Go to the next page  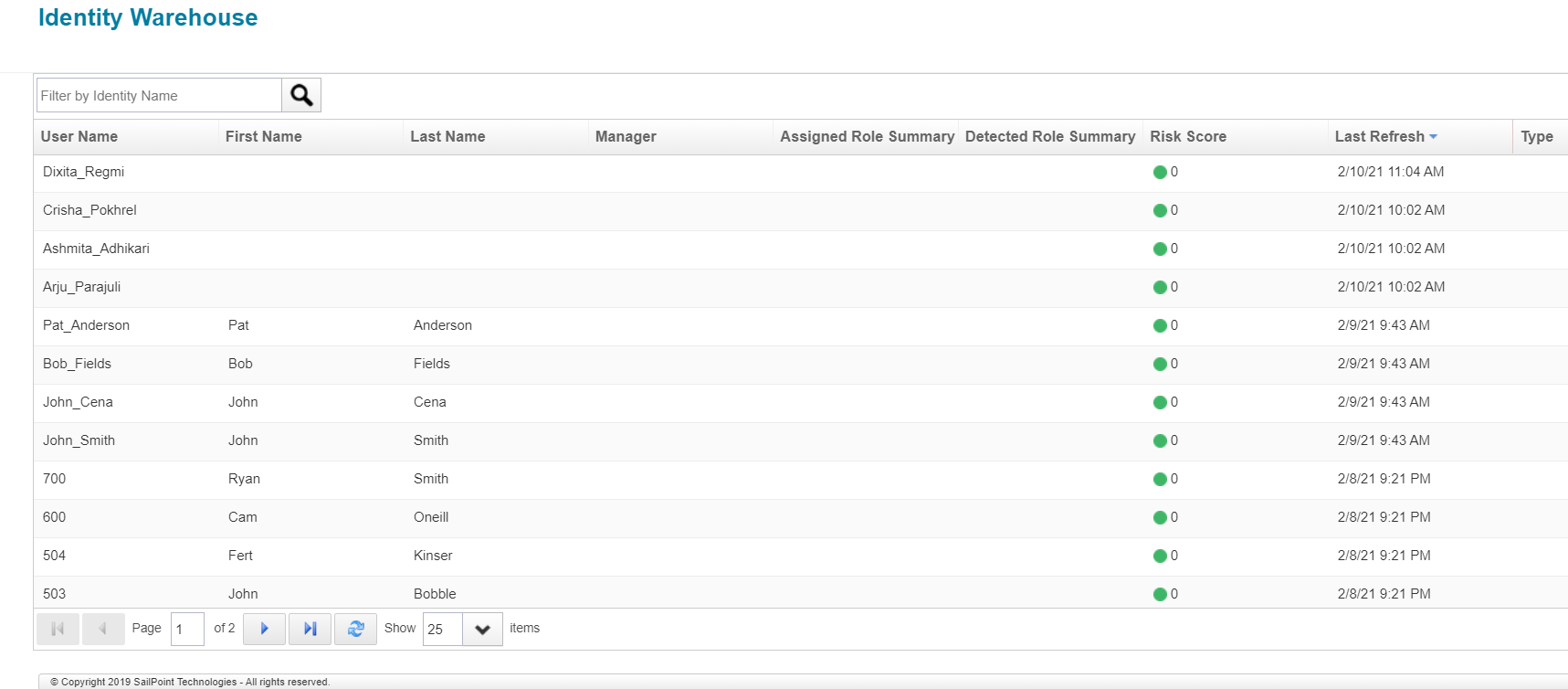coord(265,629)
